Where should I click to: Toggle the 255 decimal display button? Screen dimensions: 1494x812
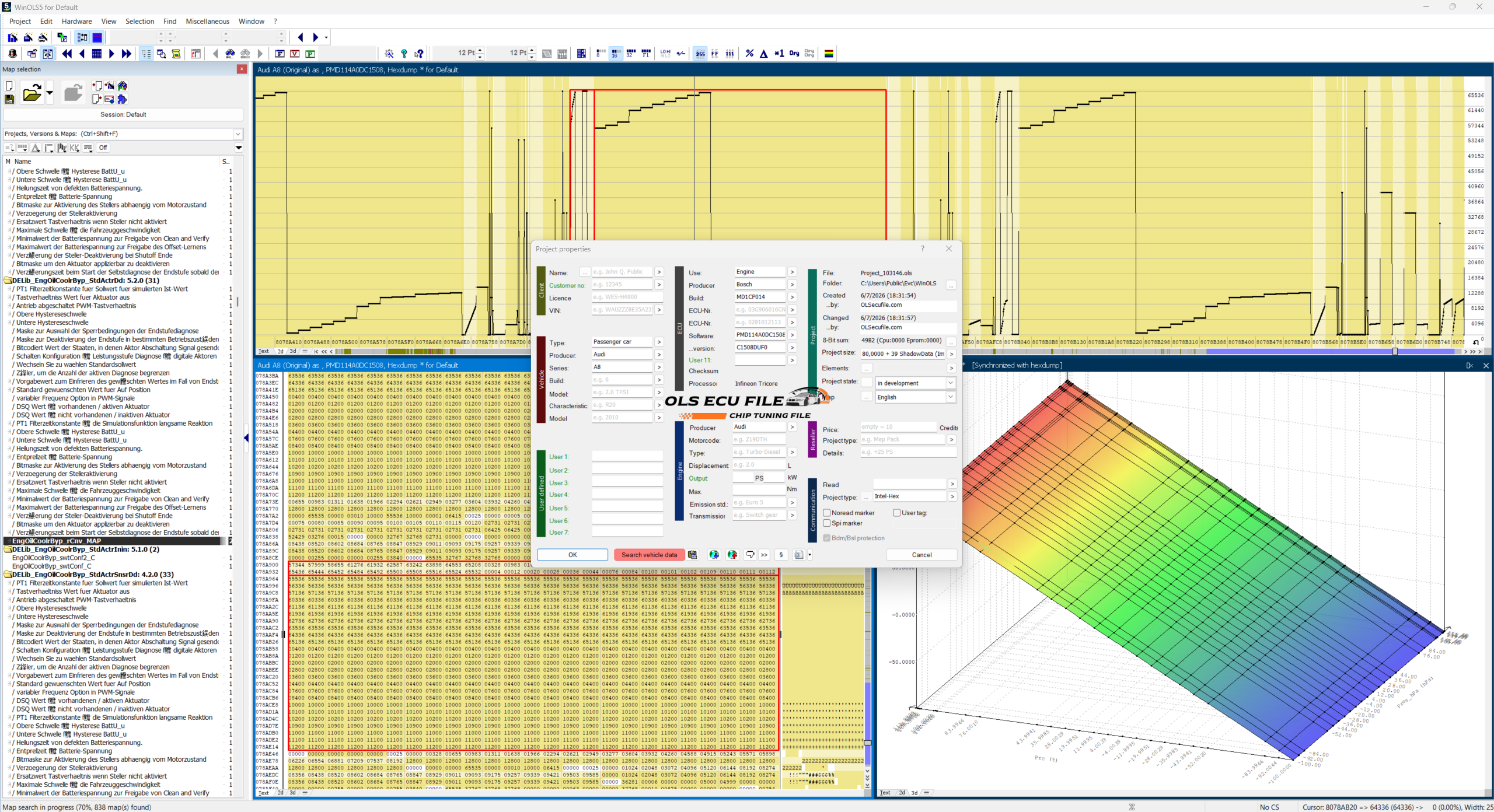(x=700, y=54)
